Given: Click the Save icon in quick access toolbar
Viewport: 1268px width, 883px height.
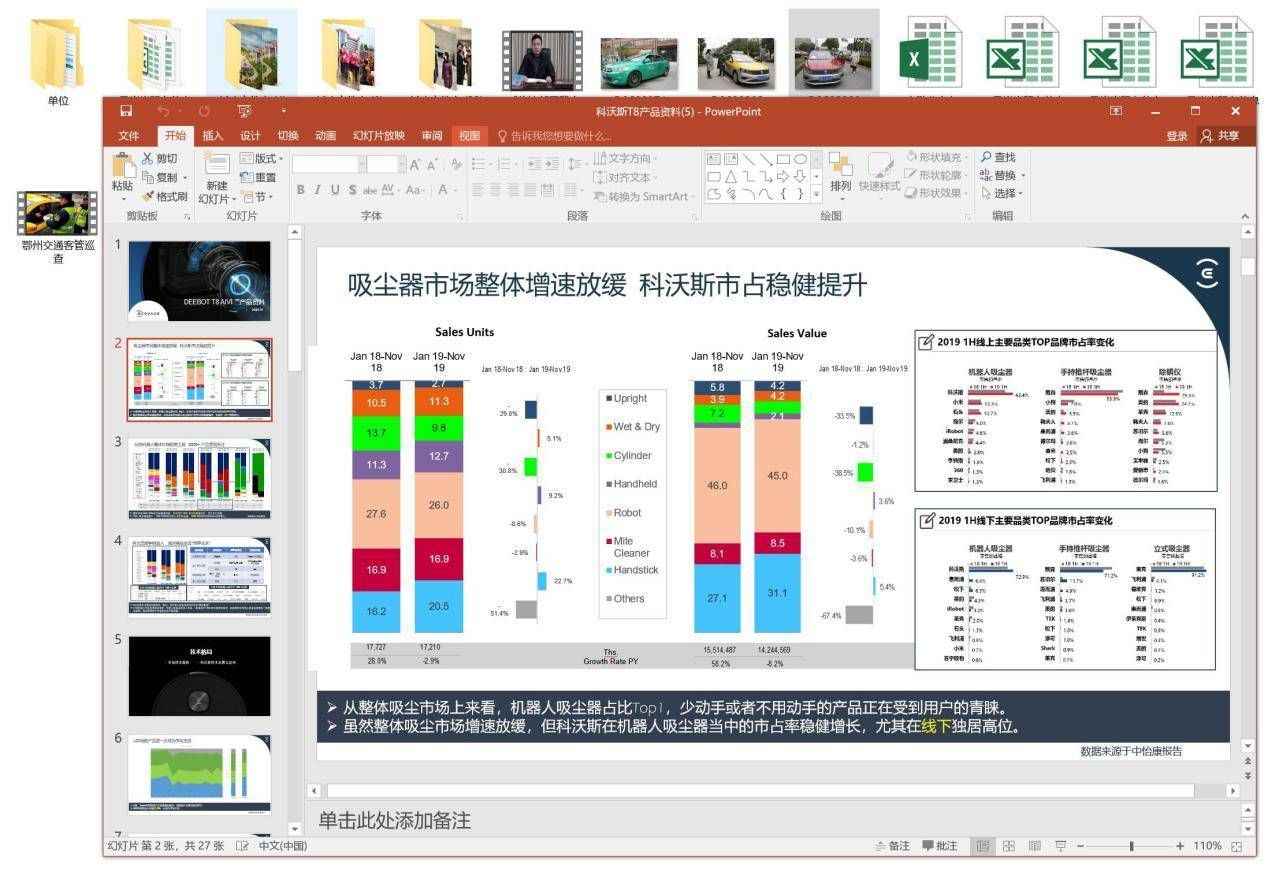Looking at the screenshot, I should [126, 111].
